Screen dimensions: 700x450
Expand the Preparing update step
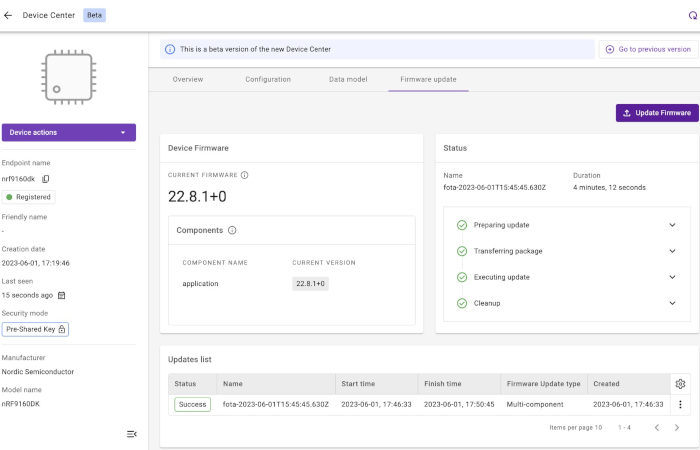point(672,225)
